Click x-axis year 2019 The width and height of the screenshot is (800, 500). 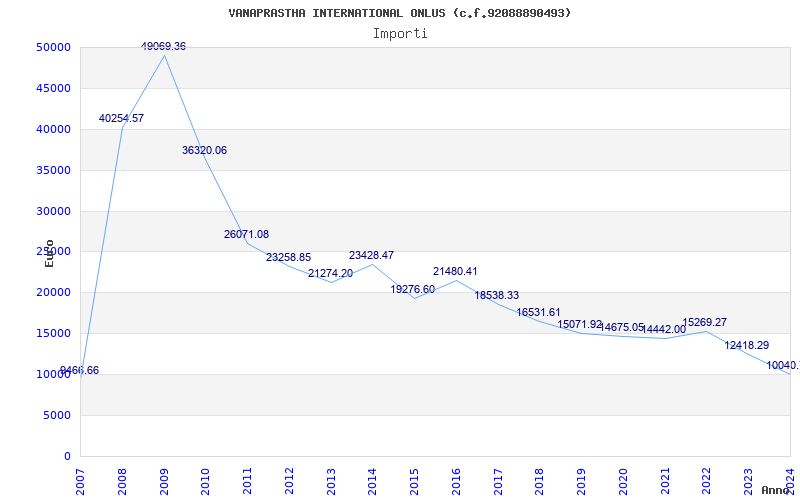[x=582, y=482]
